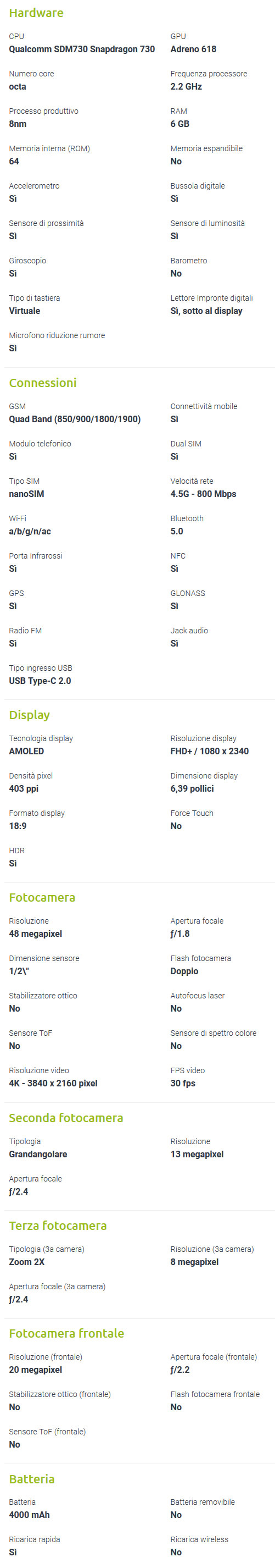The height and width of the screenshot is (1568, 275).
Task: Open the Fotocamera section heading
Action: click(x=42, y=898)
